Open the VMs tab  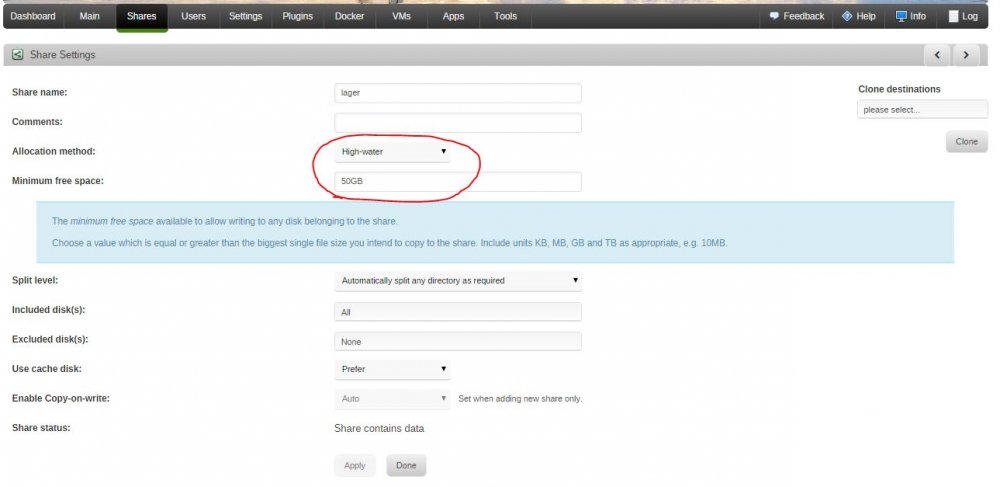[x=402, y=17]
